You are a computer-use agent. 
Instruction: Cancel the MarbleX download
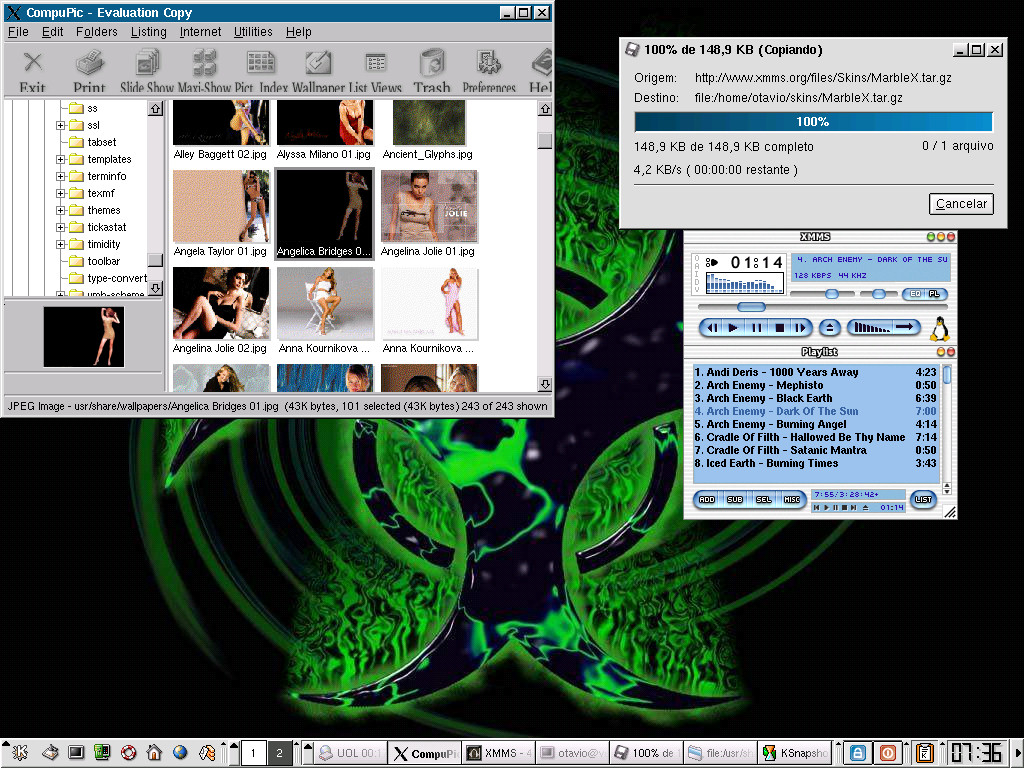pyautogui.click(x=961, y=204)
